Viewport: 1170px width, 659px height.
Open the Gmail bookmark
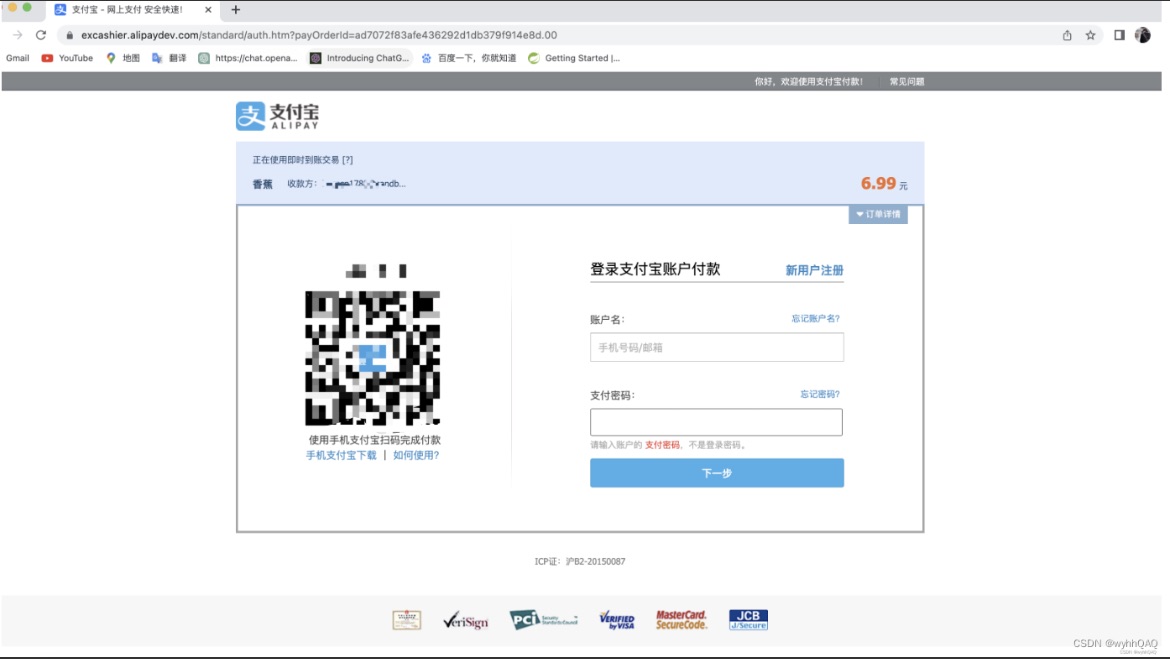17,58
